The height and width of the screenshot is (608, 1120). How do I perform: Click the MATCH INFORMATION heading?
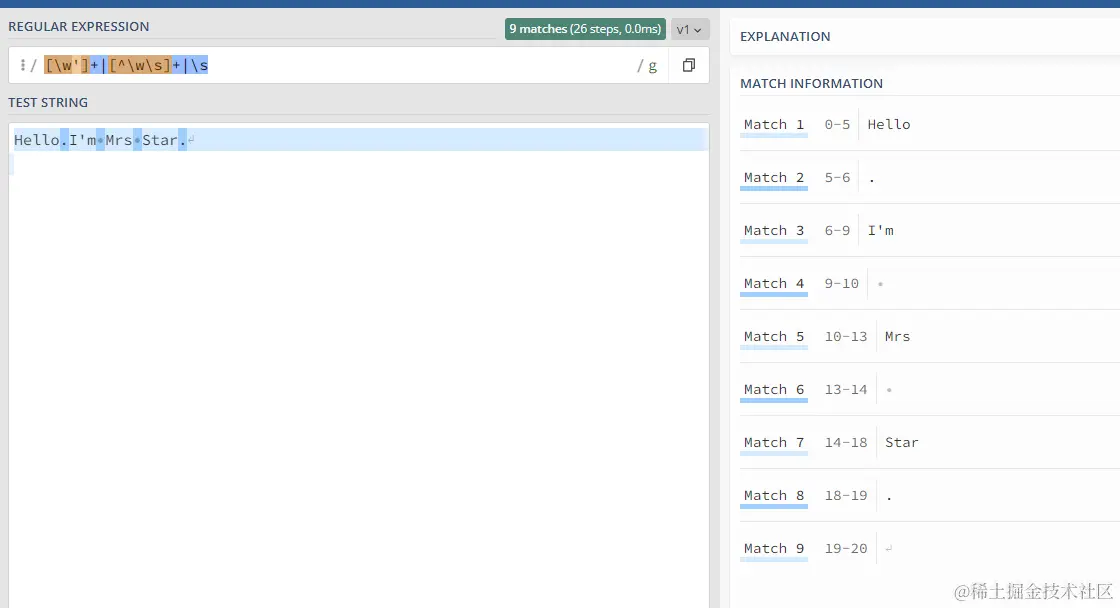click(x=811, y=84)
